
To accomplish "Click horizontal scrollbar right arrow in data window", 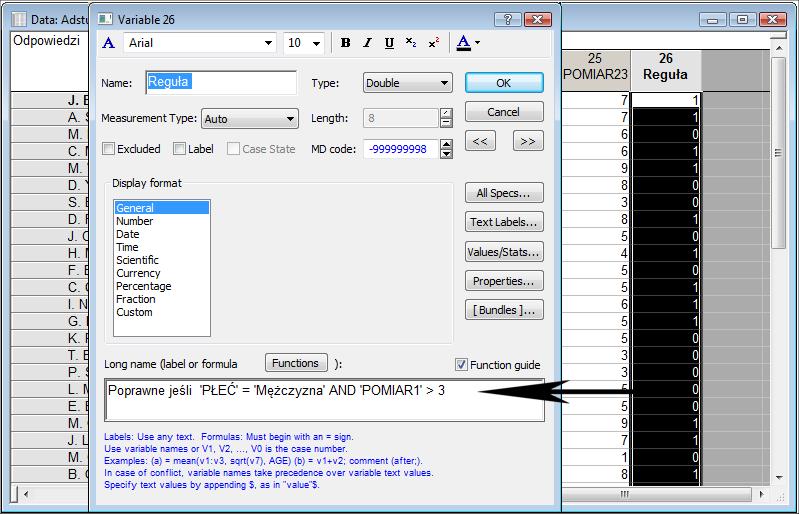I will point(761,494).
